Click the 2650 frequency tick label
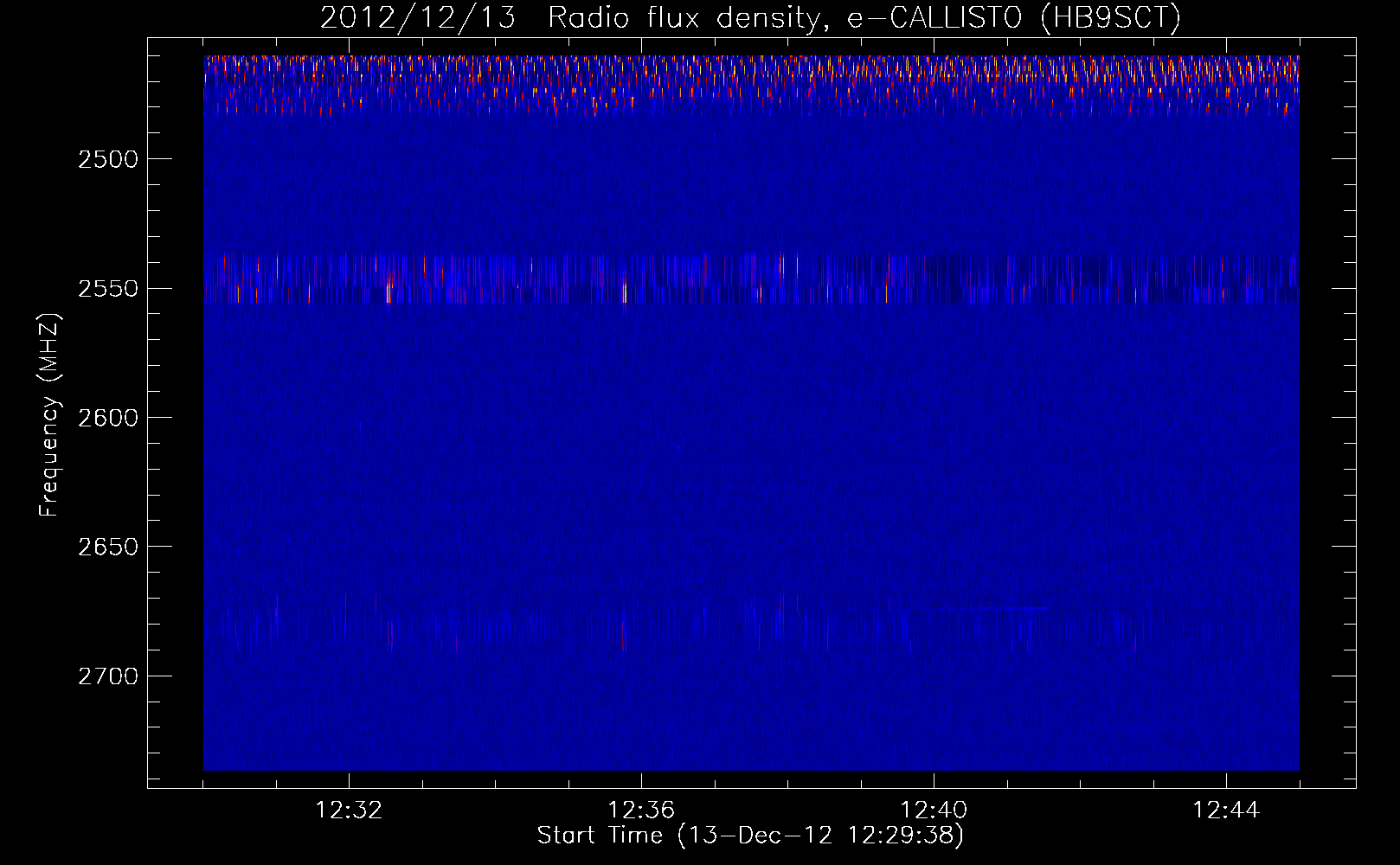This screenshot has width=1400, height=865. 108,547
